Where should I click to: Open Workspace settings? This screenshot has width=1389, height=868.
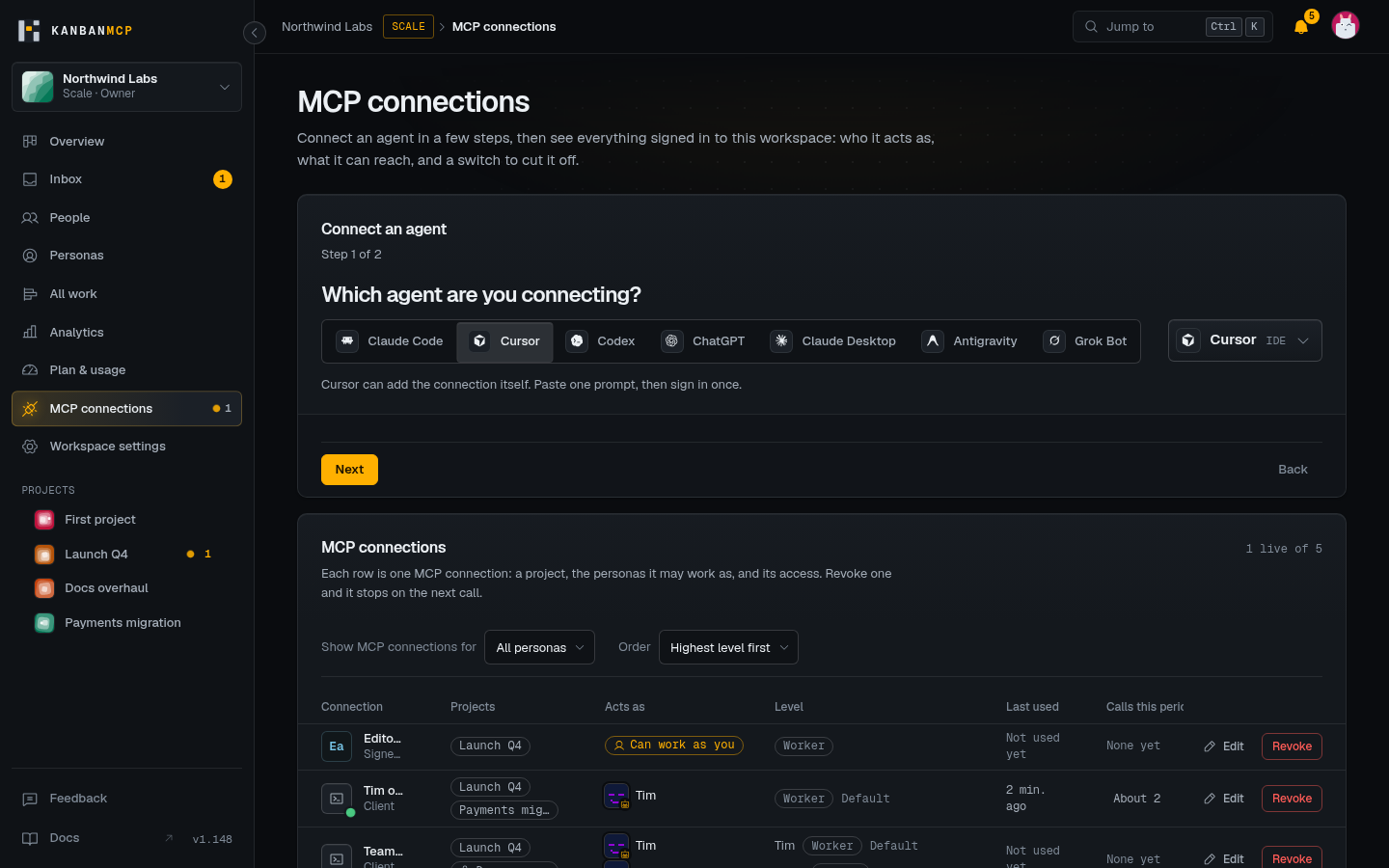[126, 447]
